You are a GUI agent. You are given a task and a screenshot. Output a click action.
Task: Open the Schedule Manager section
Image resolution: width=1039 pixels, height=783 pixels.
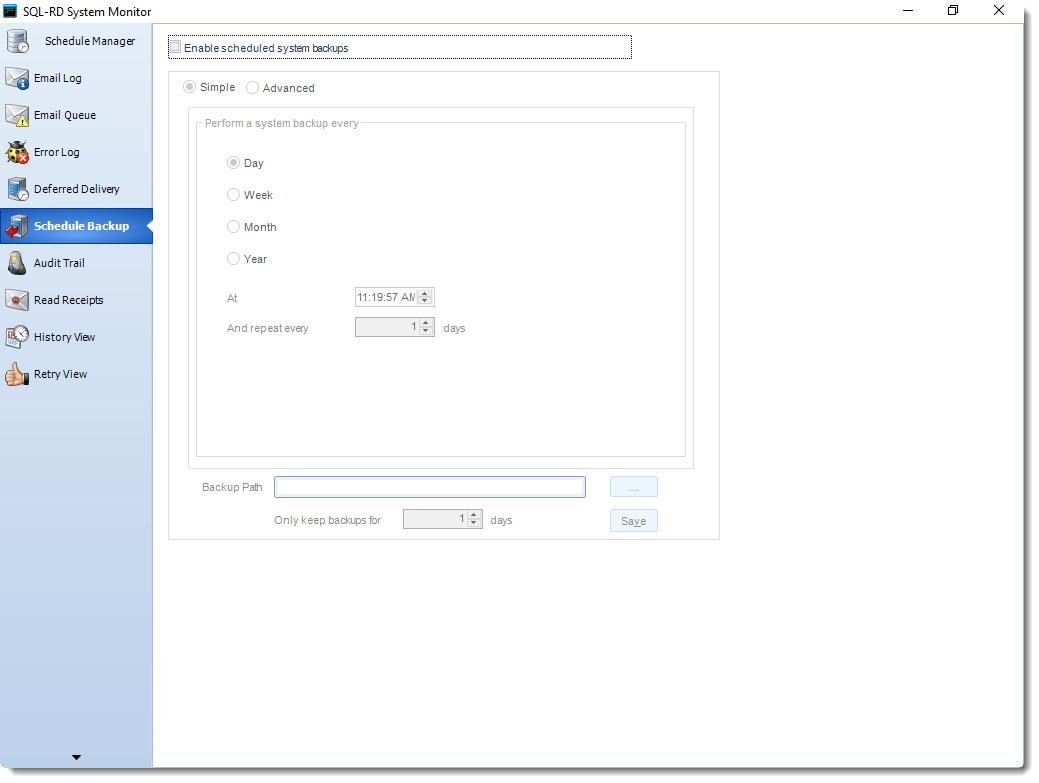pos(89,41)
